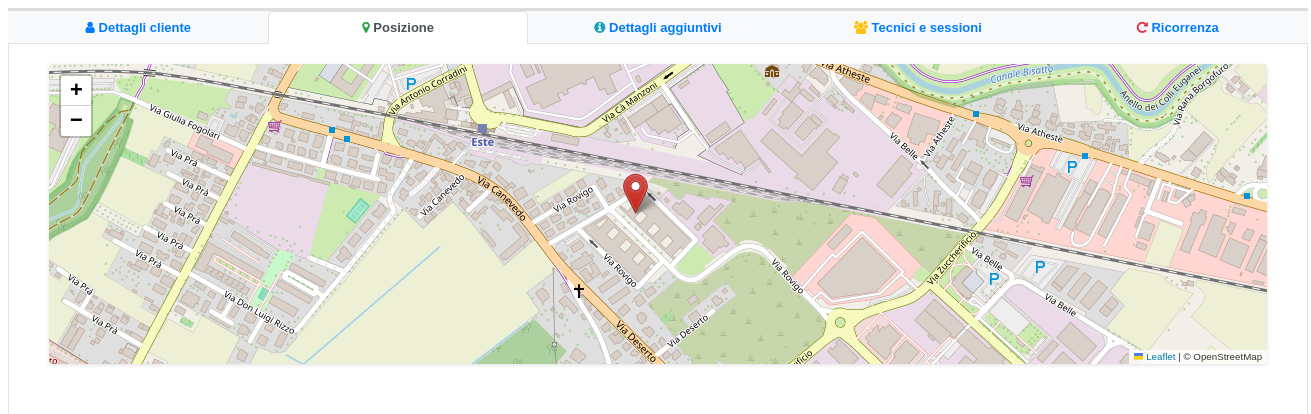Click the church cross icon on map
Image resolution: width=1311 pixels, height=414 pixels.
pyautogui.click(x=578, y=290)
